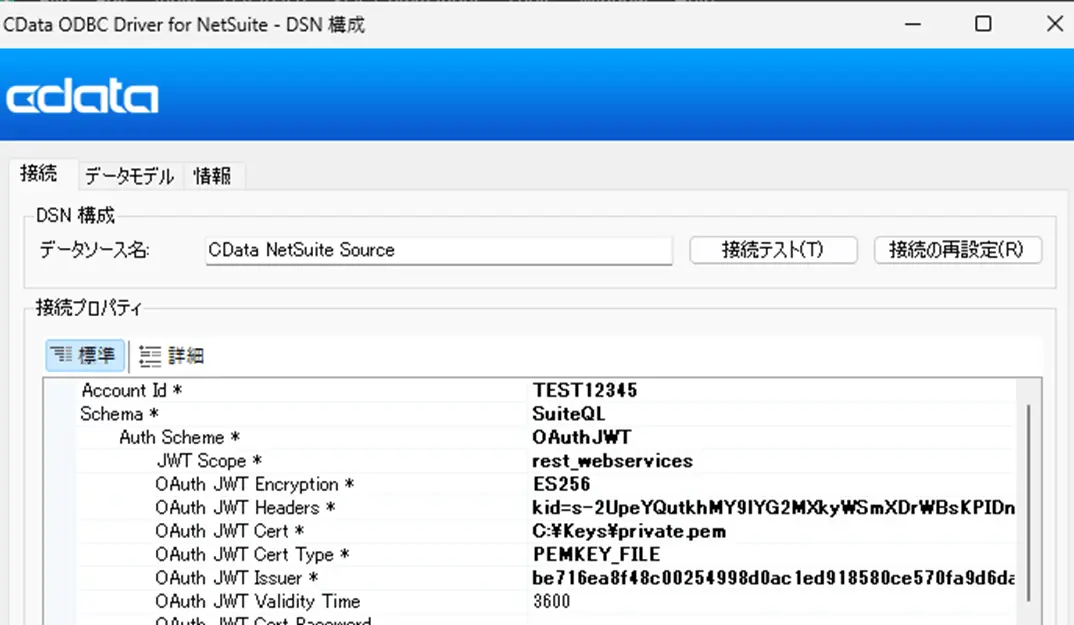1074x625 pixels.
Task: Switch to 詳細 view
Action: tap(172, 355)
